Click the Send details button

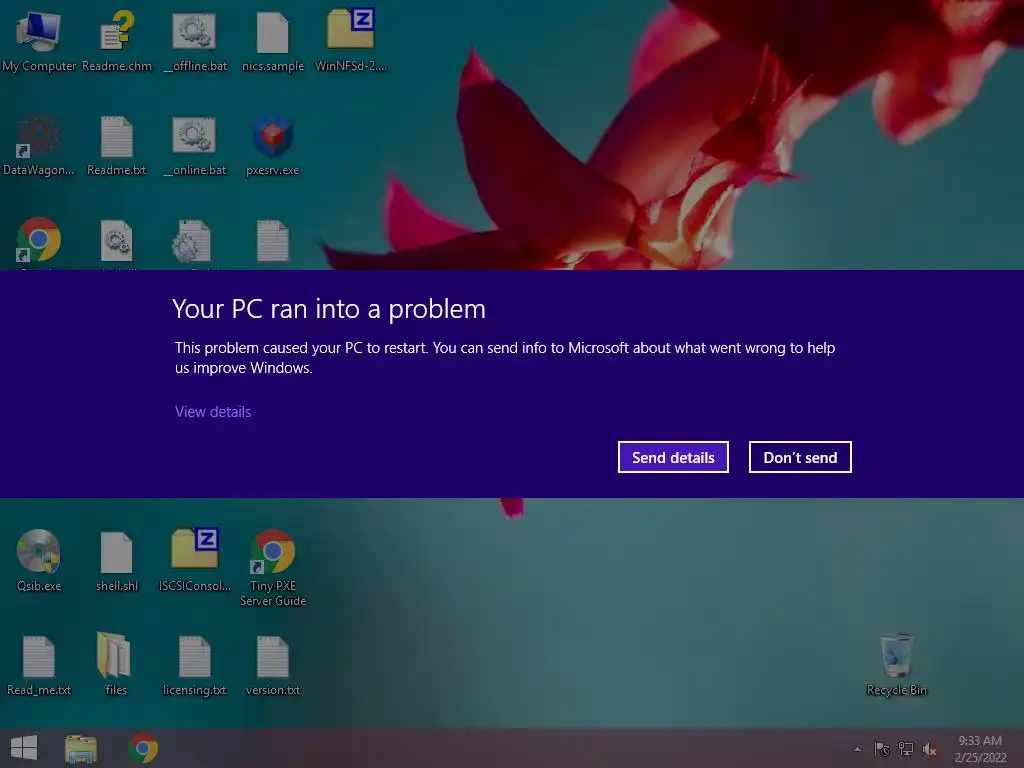(673, 457)
